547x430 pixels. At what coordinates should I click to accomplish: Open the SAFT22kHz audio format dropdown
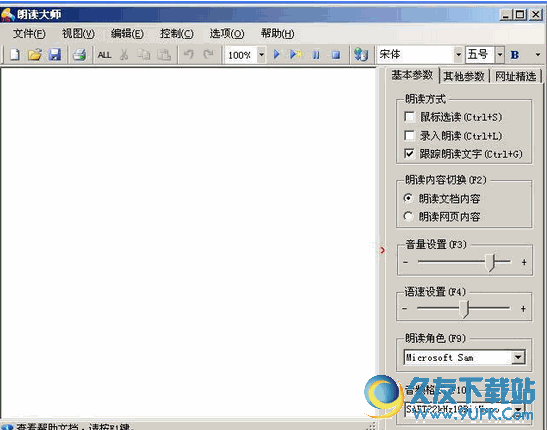[518, 409]
